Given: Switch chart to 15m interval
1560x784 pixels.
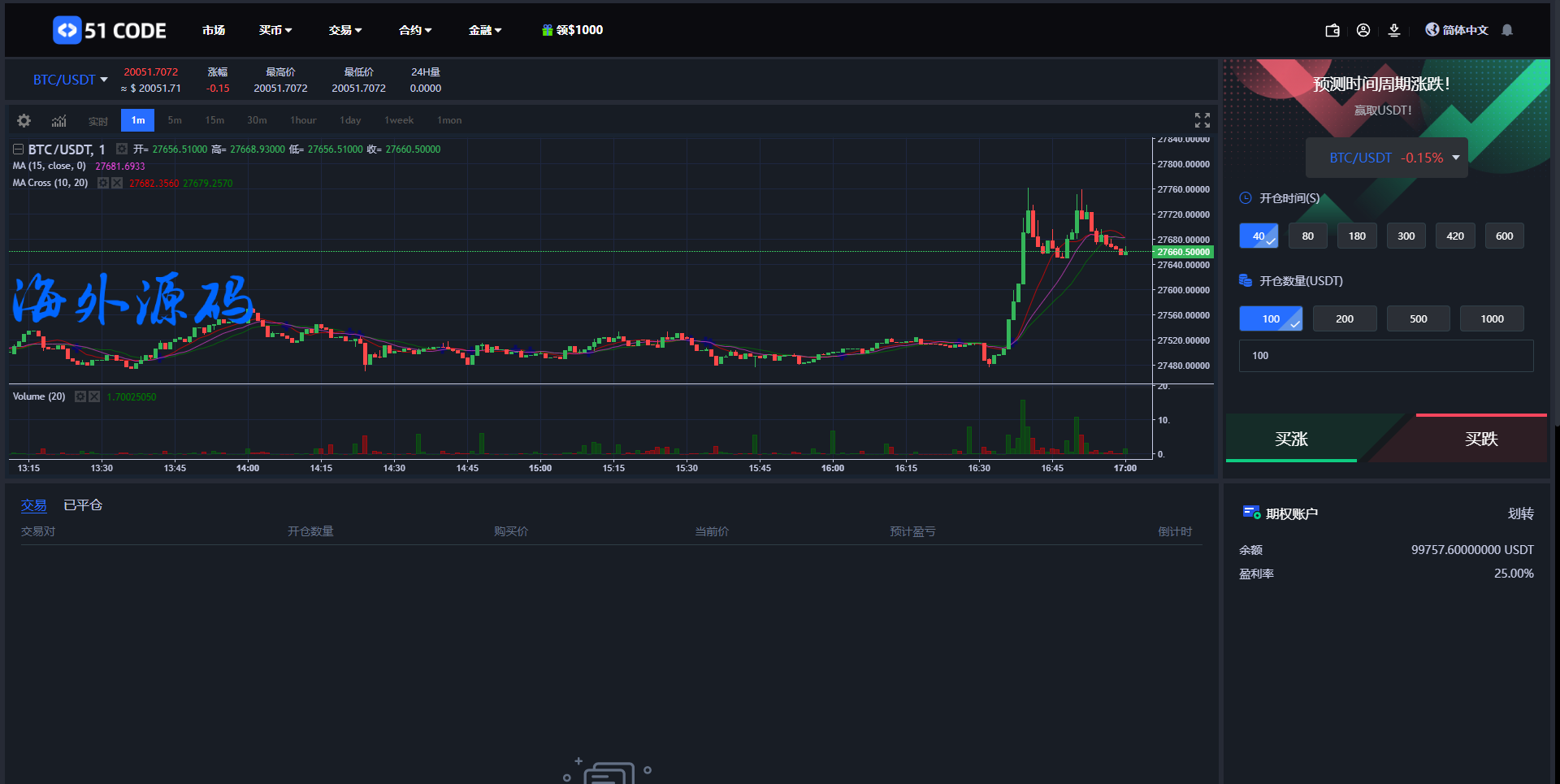Looking at the screenshot, I should [x=214, y=120].
